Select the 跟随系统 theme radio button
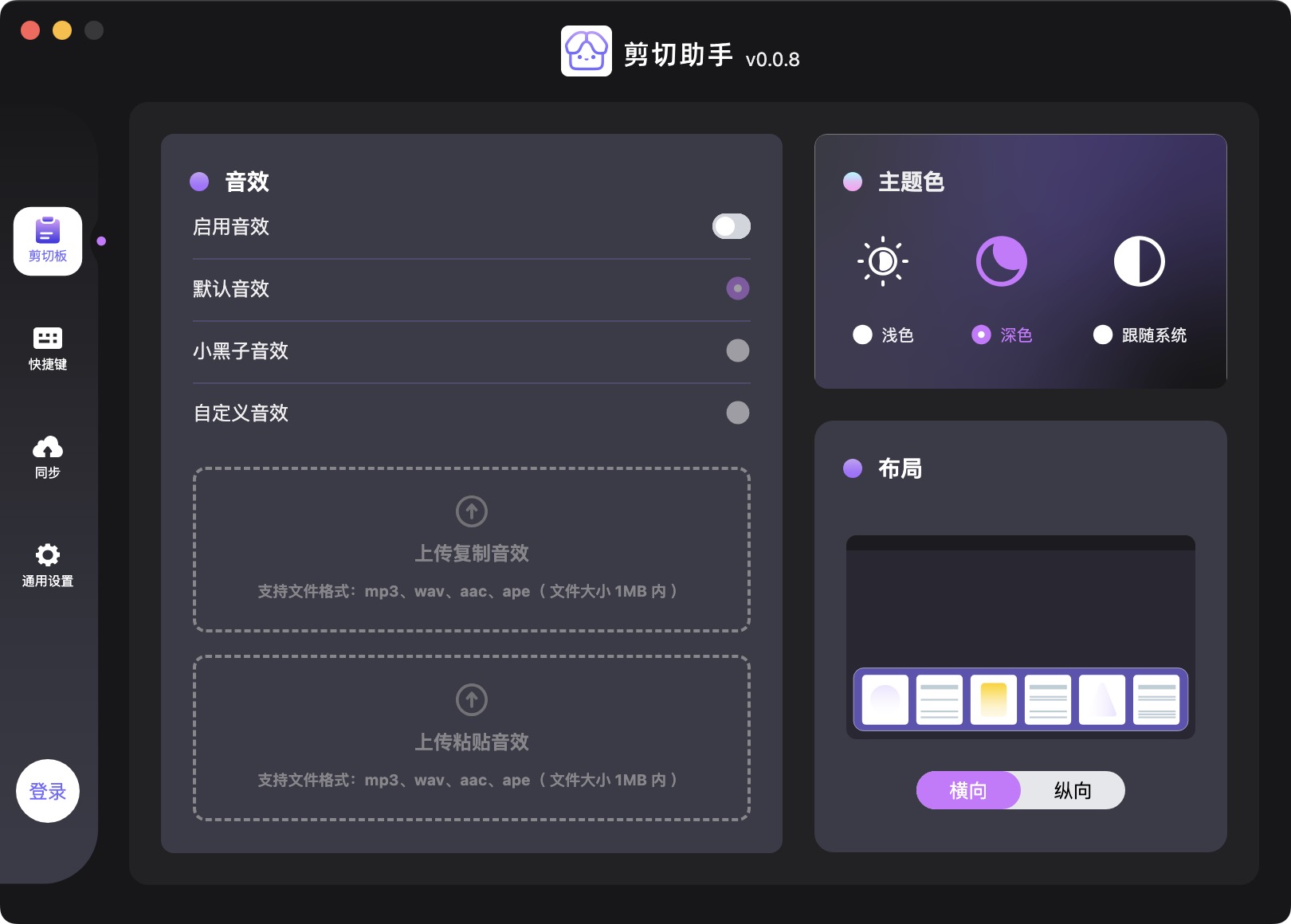This screenshot has width=1291, height=924. 1103,335
